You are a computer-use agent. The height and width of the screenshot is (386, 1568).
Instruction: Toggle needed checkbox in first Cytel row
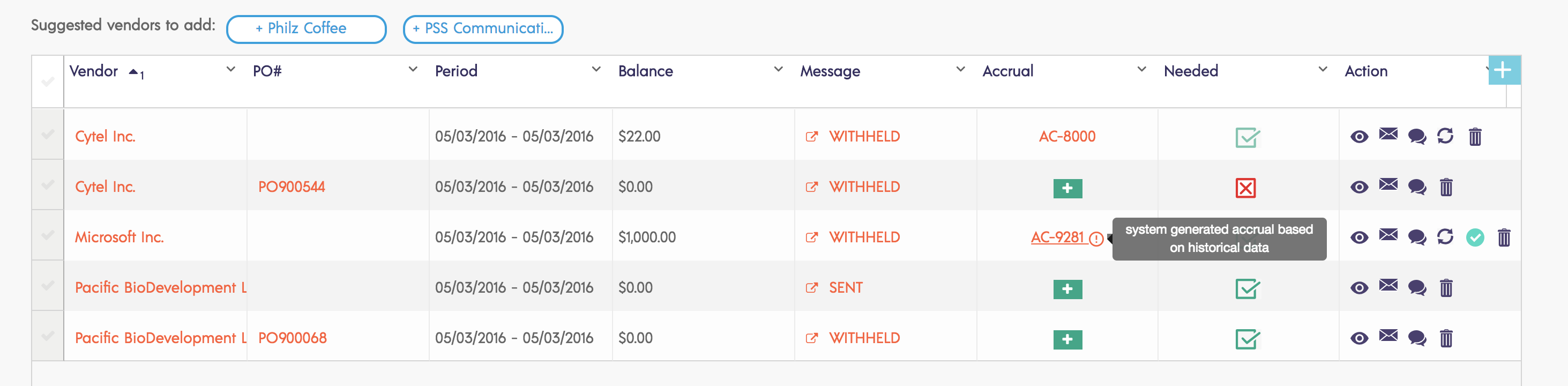click(1246, 138)
